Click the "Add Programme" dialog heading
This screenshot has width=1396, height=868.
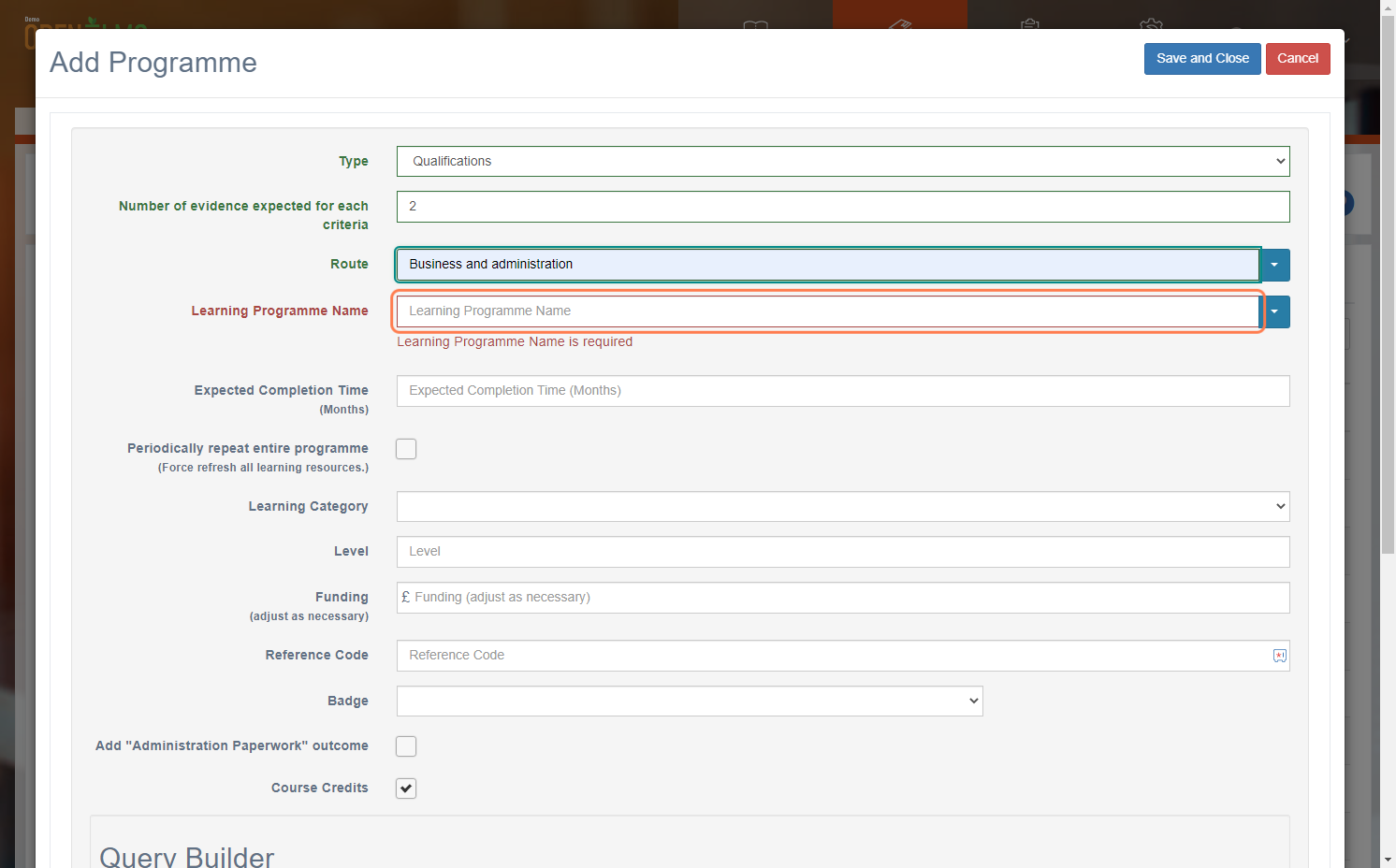(x=153, y=63)
